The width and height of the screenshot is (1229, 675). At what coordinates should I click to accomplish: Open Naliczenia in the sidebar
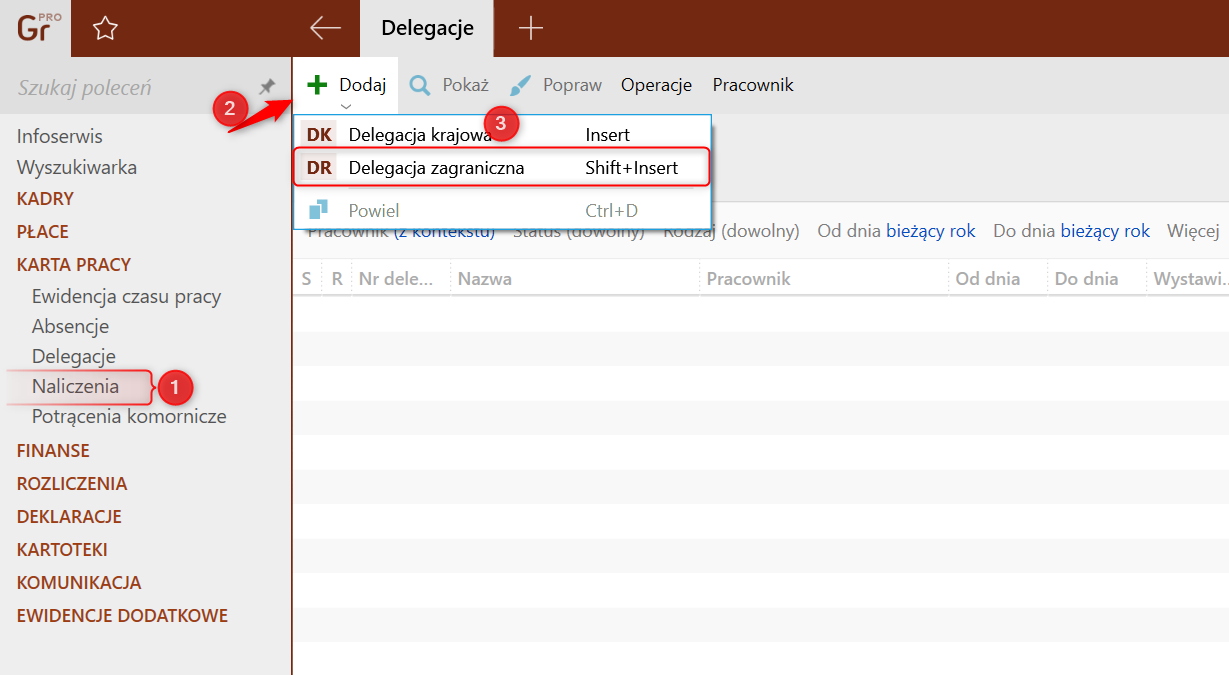75,386
